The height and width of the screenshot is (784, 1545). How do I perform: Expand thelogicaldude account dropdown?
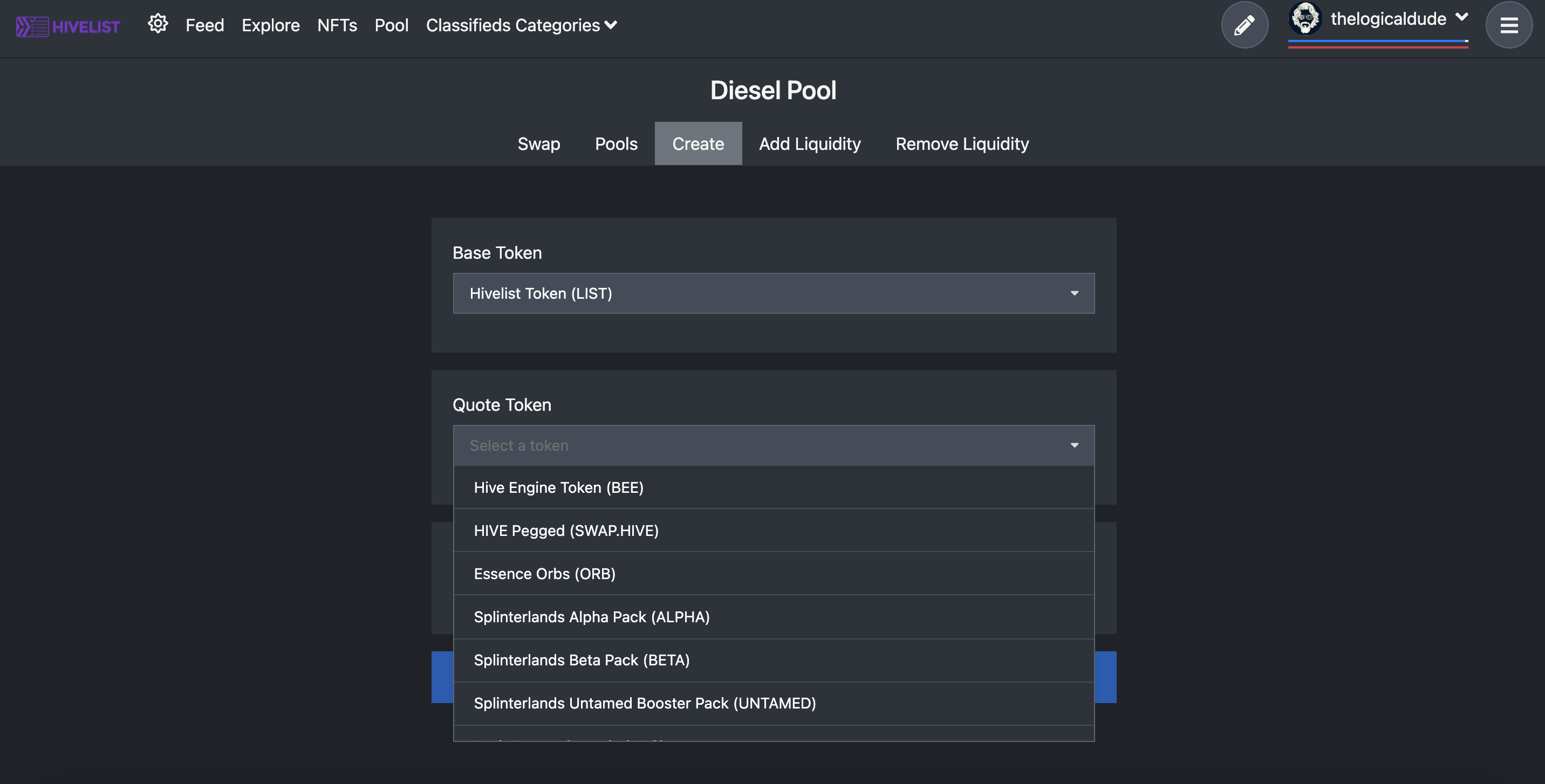[1461, 17]
